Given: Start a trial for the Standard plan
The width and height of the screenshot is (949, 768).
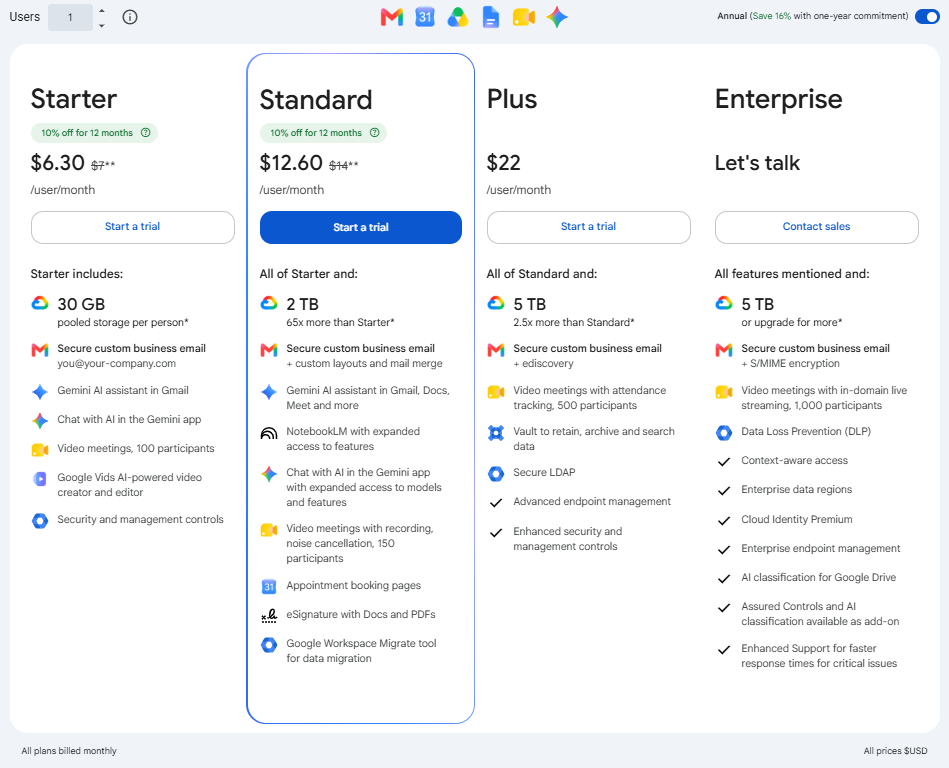Looking at the screenshot, I should pyautogui.click(x=361, y=228).
